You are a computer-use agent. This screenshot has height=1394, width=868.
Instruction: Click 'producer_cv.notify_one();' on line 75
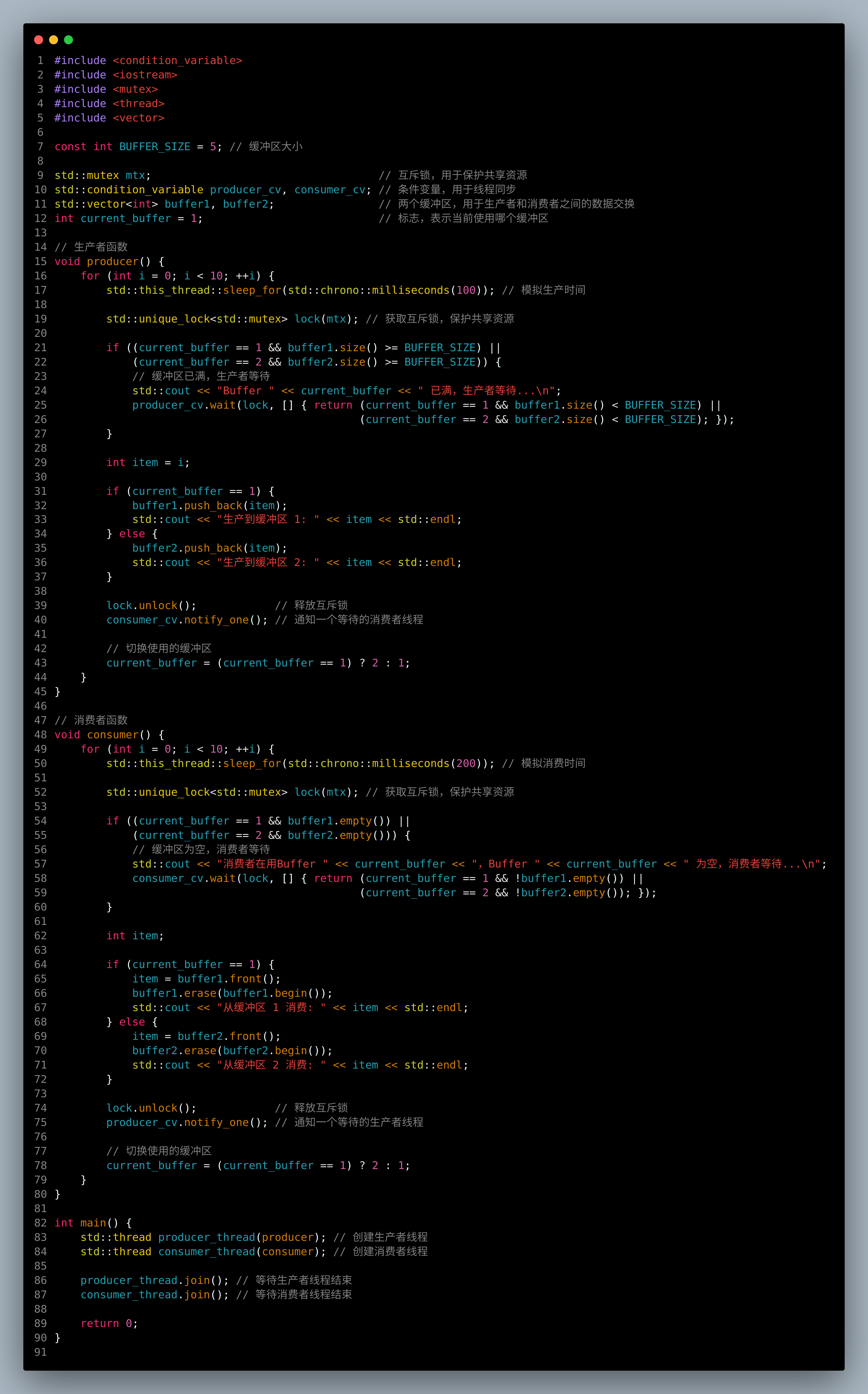(187, 1122)
